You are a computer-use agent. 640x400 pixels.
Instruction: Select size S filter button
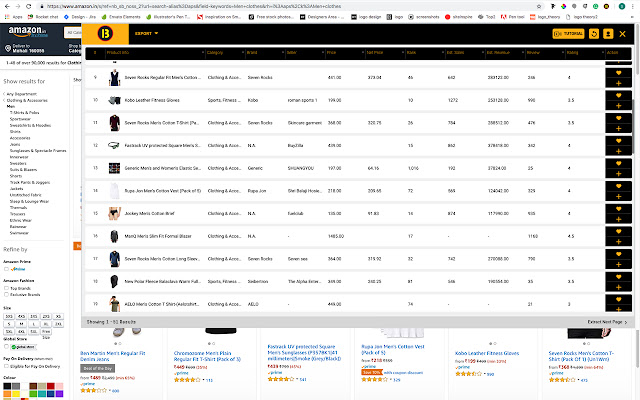[x=9, y=324]
